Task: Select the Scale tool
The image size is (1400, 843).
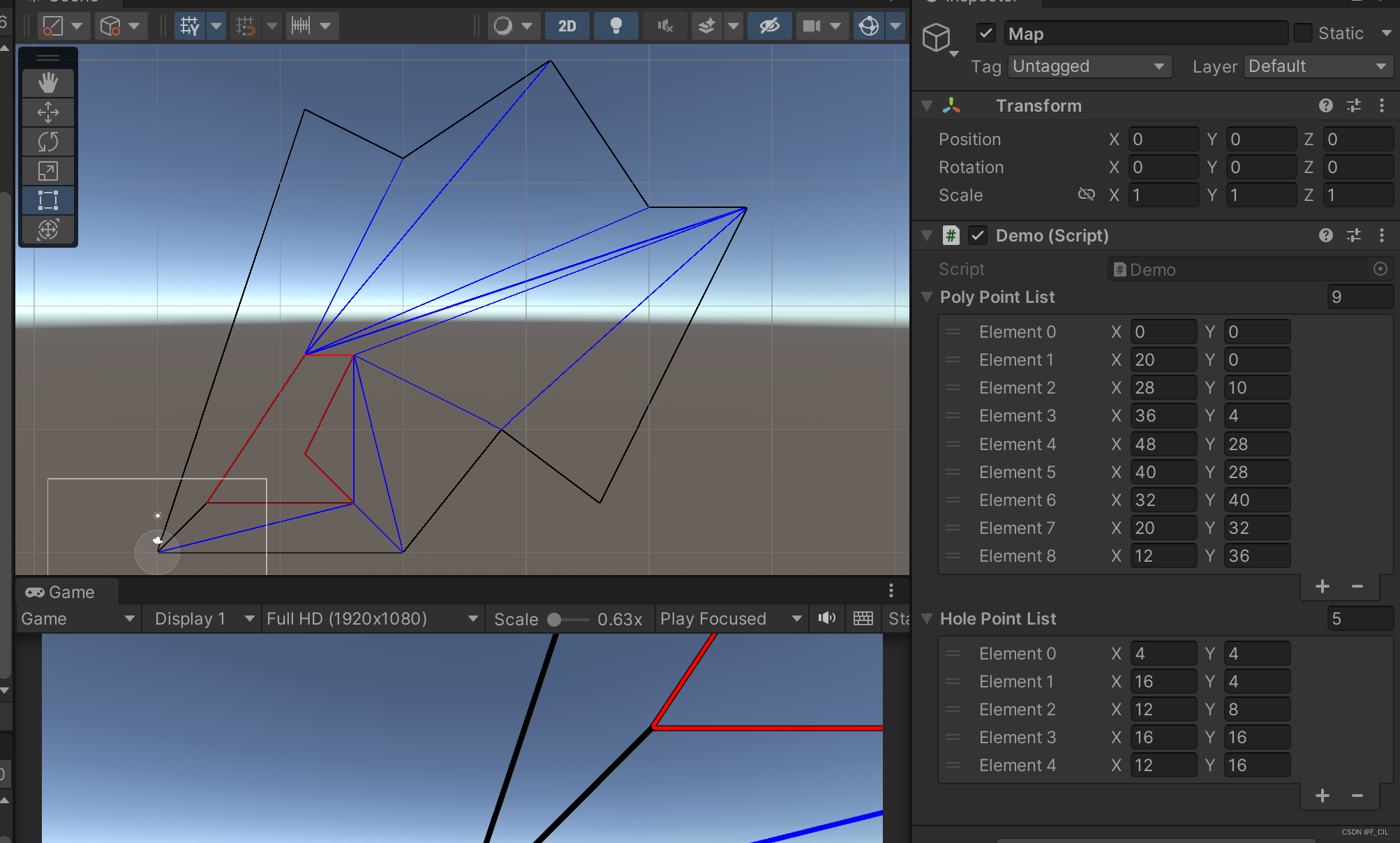Action: coord(47,171)
